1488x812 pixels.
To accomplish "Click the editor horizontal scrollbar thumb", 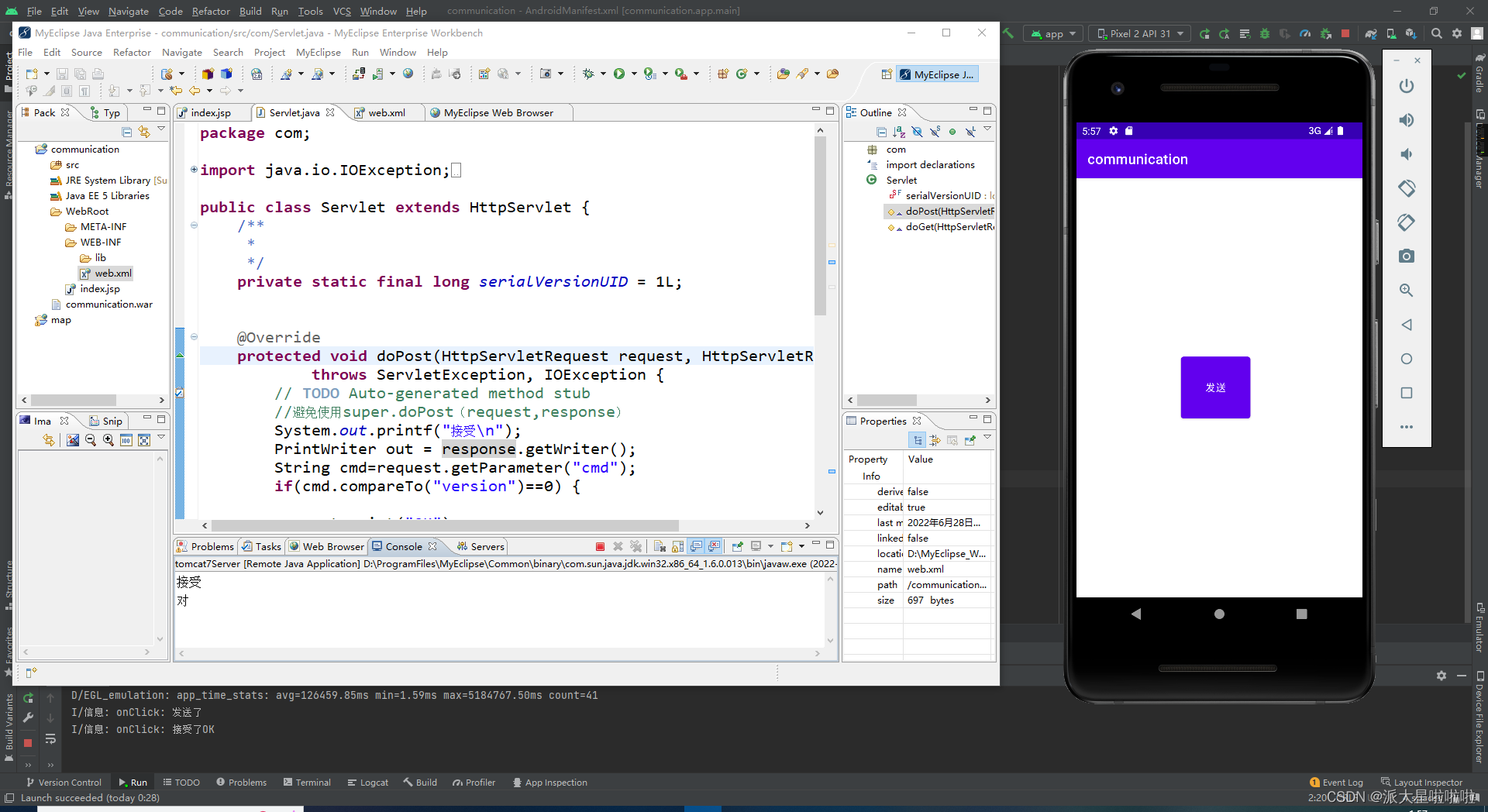I will tap(445, 525).
